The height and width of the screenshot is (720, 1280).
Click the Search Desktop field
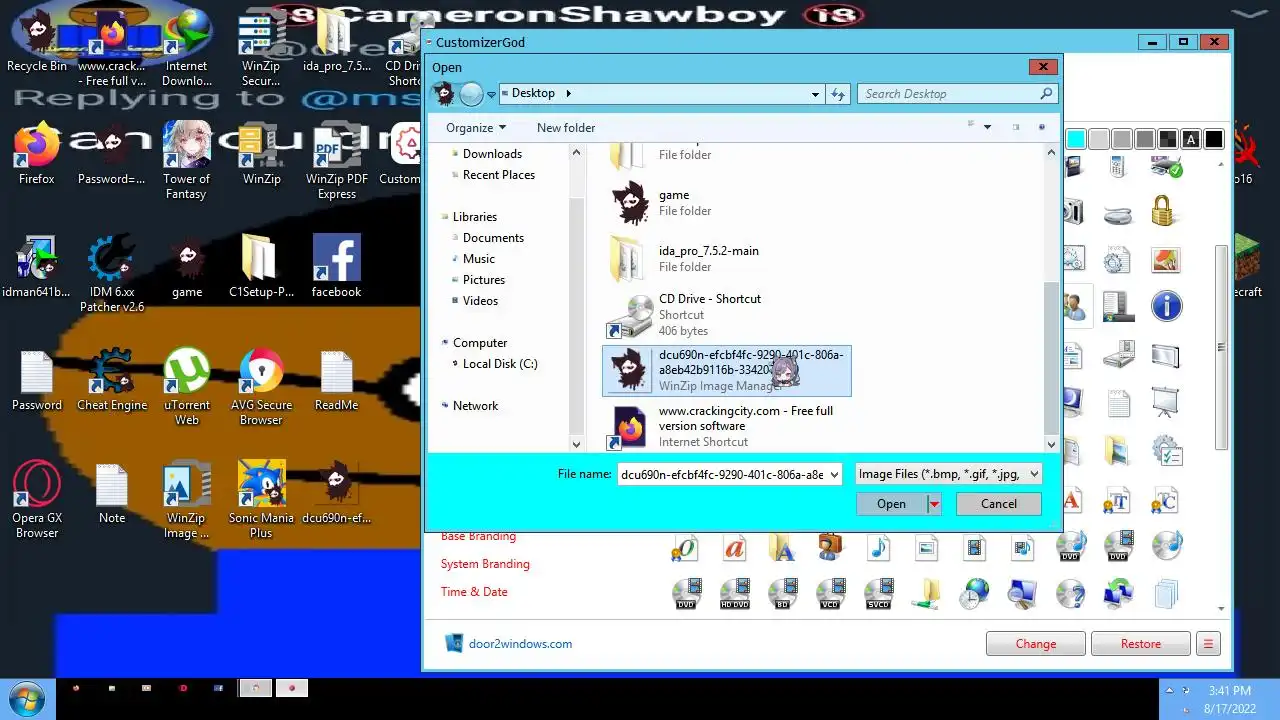click(957, 94)
